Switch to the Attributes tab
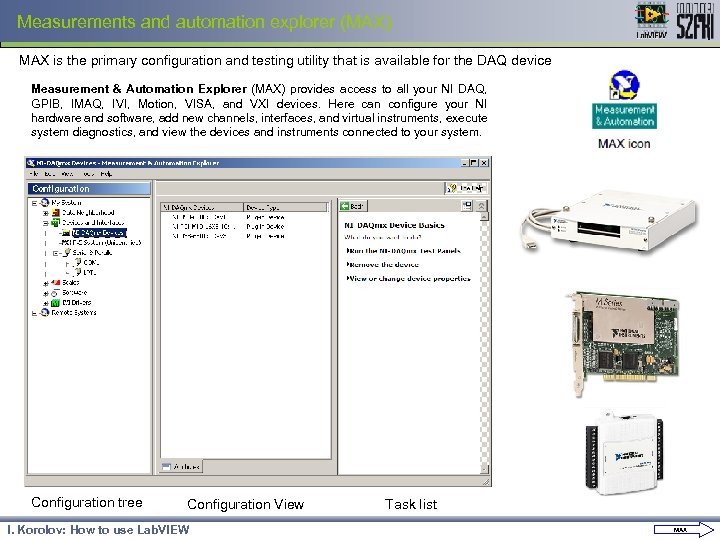This screenshot has height=540, width=720. point(181,467)
